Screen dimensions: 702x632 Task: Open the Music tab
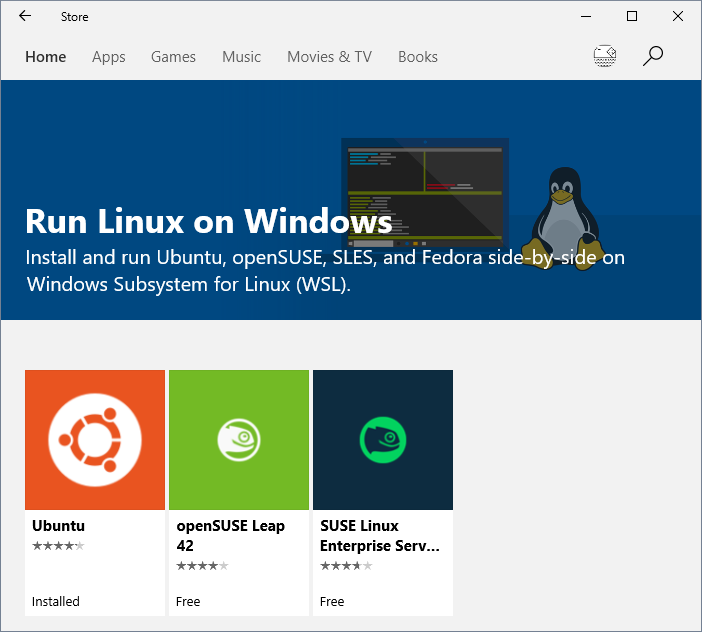coord(241,57)
